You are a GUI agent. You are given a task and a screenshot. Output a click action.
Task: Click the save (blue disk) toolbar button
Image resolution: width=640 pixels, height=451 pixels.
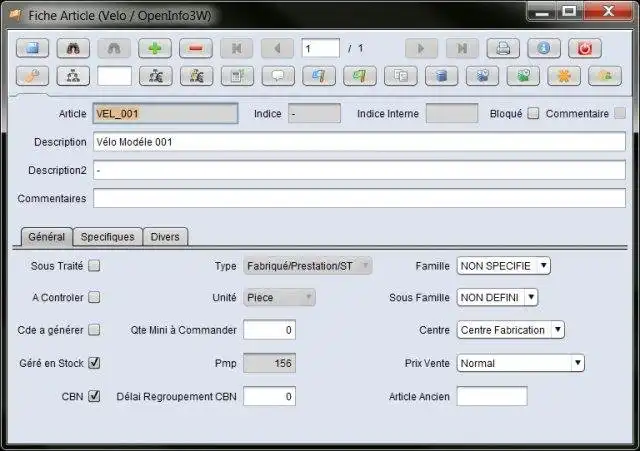tap(32, 48)
